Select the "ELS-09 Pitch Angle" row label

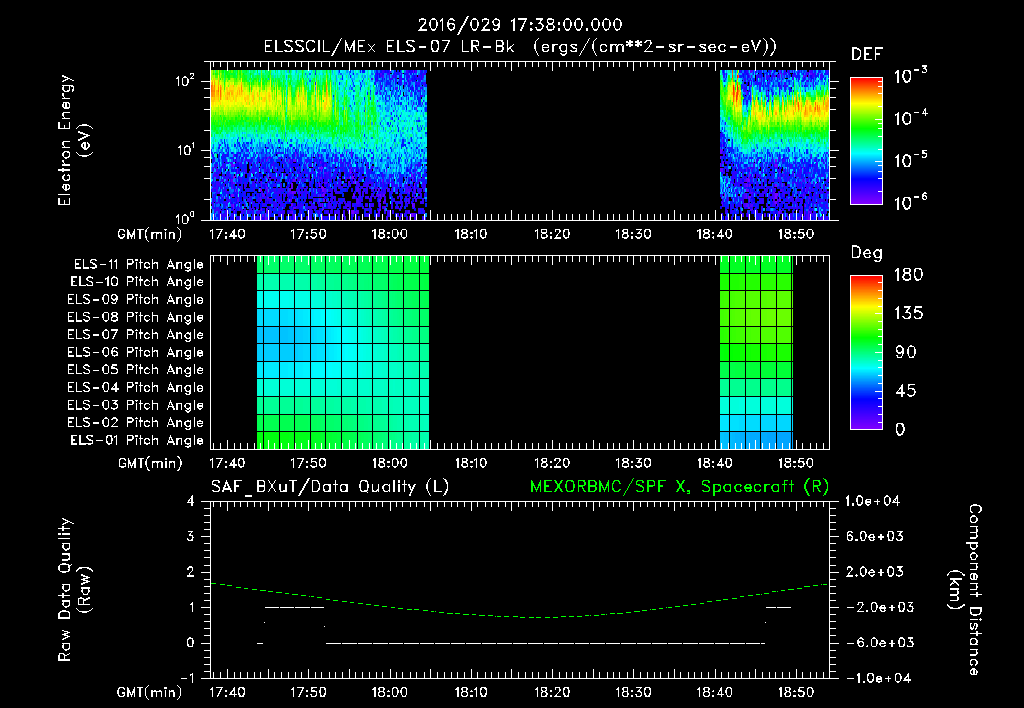tap(136, 300)
